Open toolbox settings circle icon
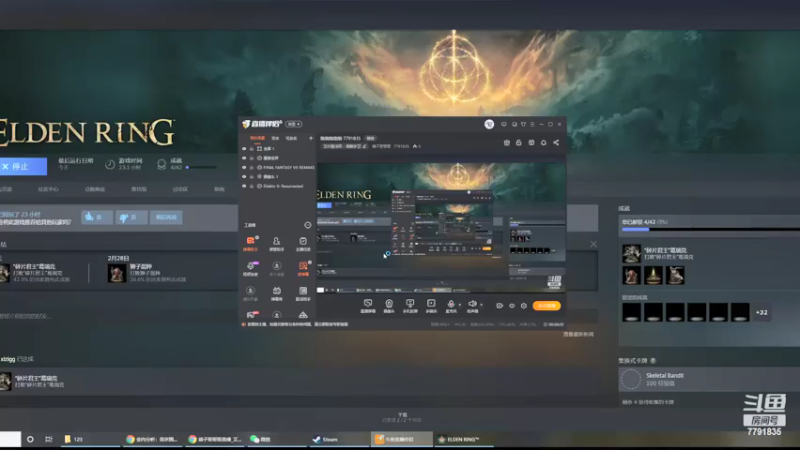The width and height of the screenshot is (800, 450). tap(308, 225)
